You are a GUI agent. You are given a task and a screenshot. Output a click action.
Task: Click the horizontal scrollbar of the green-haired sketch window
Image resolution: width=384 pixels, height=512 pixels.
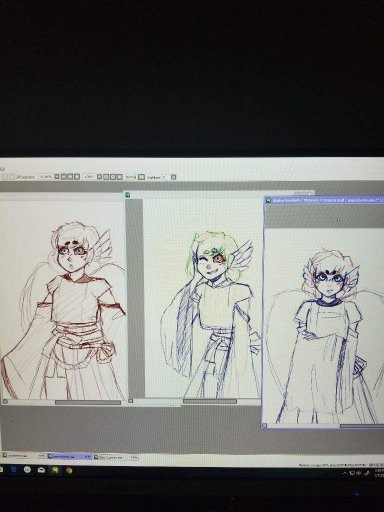(x=210, y=401)
